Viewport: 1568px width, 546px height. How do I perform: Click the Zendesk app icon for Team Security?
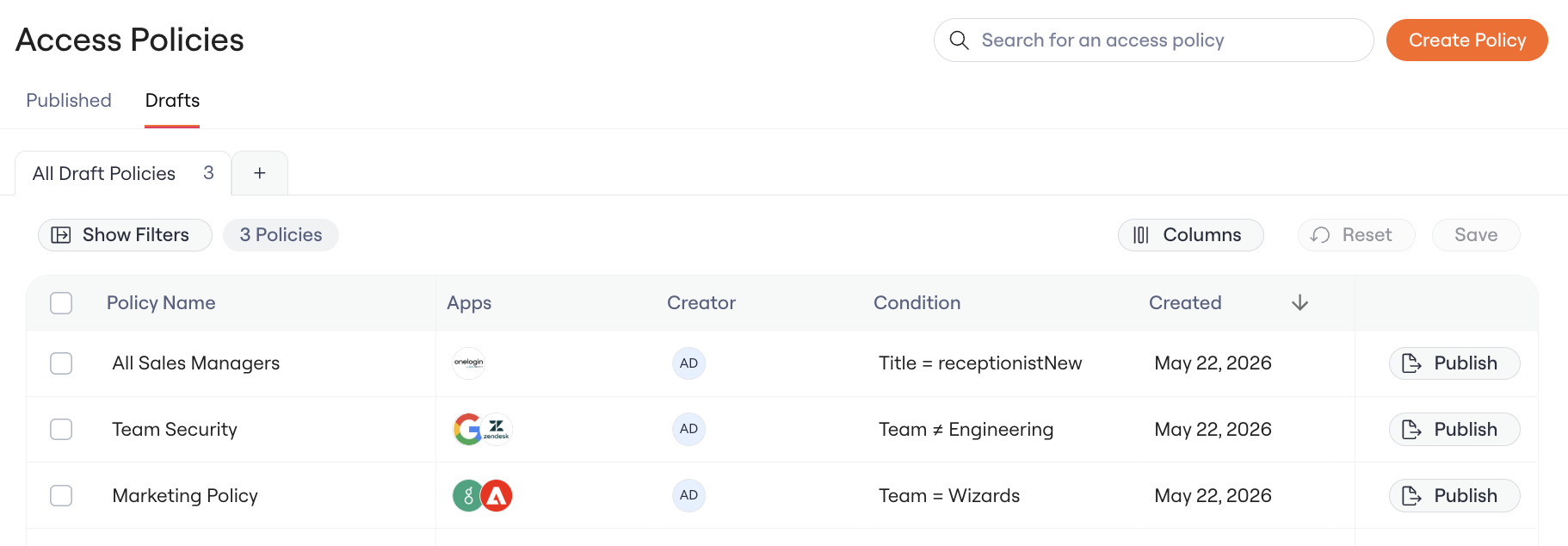[x=497, y=429]
